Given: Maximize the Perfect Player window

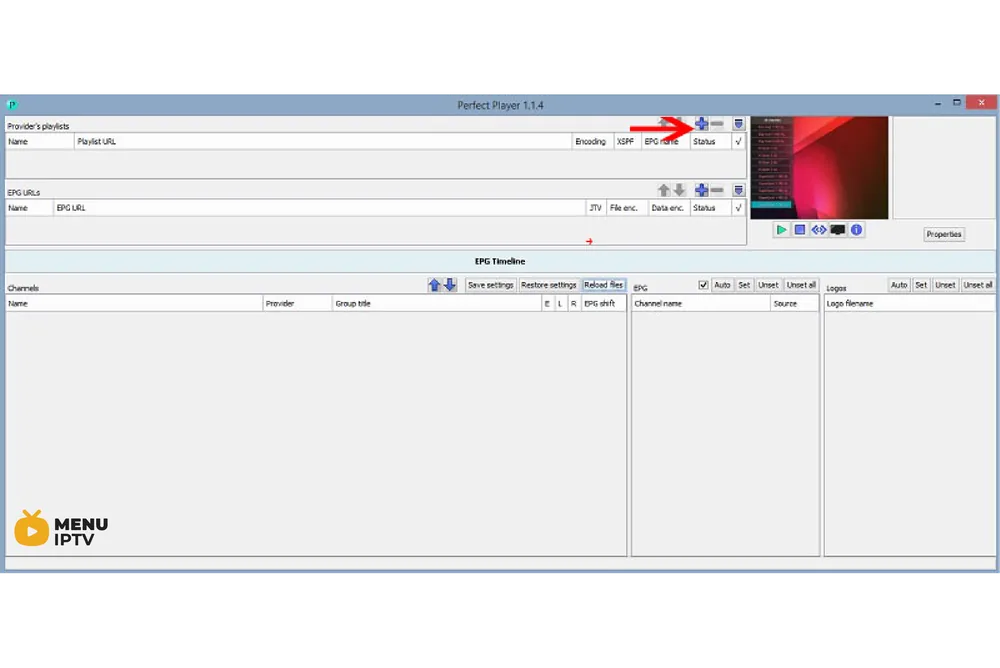Looking at the screenshot, I should pos(957,103).
